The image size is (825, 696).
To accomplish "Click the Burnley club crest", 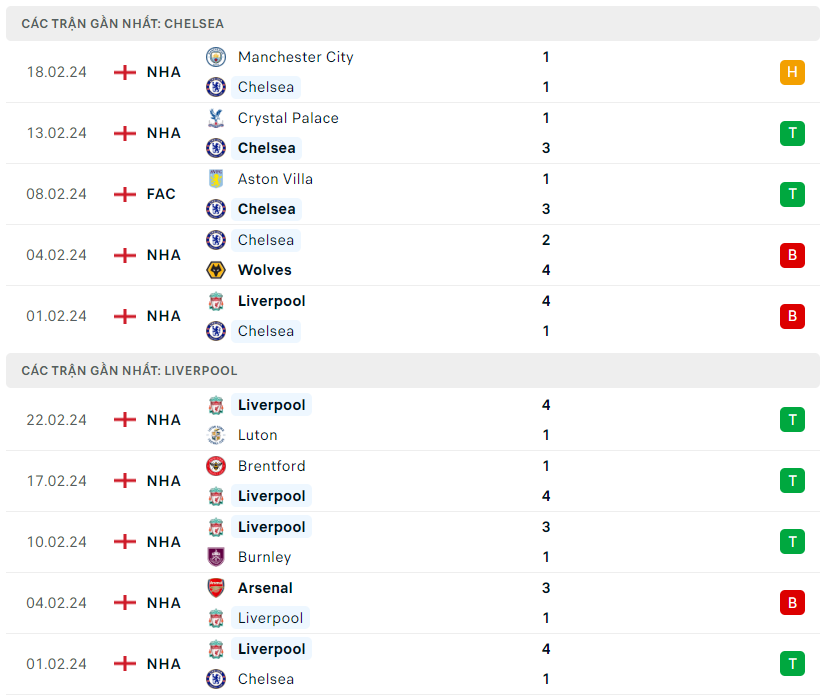I will tap(216, 557).
